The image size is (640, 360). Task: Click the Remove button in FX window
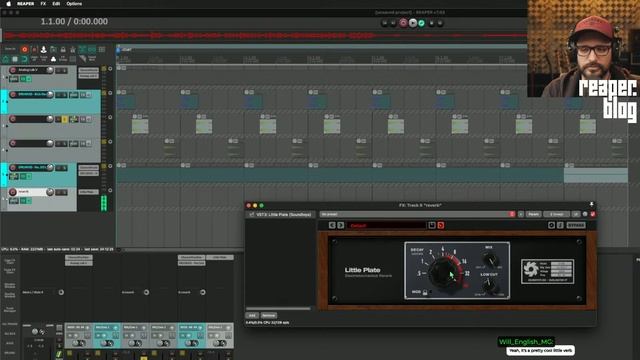269,316
